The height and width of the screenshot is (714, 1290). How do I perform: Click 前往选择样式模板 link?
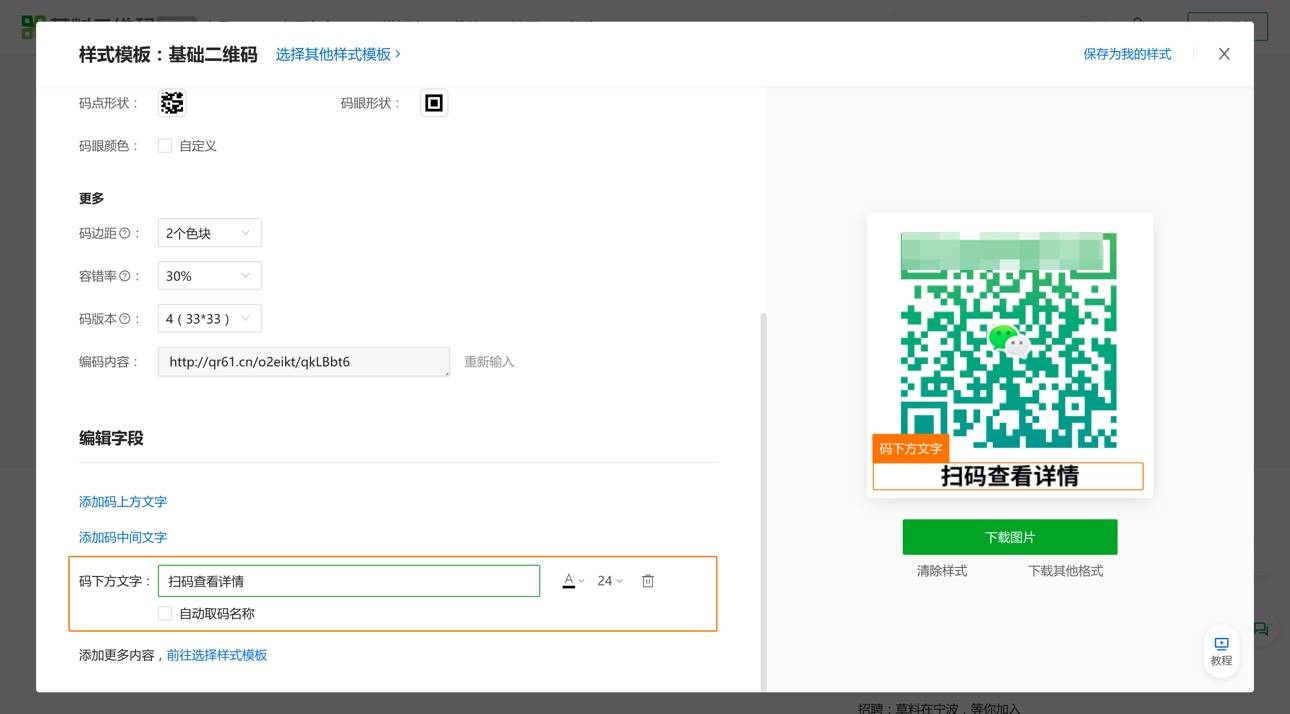pos(217,656)
